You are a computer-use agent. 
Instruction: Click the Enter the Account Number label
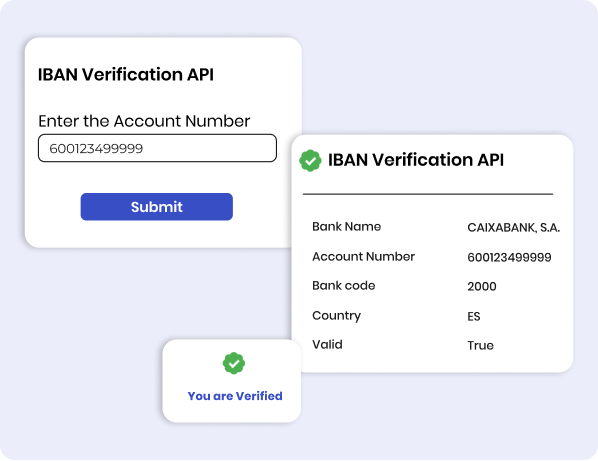(144, 121)
